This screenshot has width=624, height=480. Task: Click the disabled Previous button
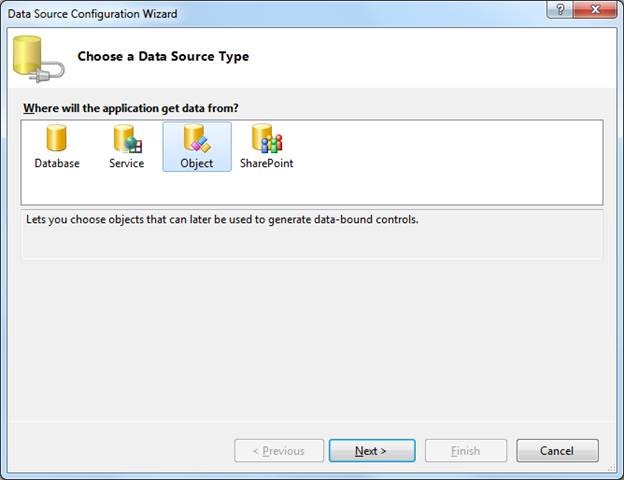pos(279,451)
